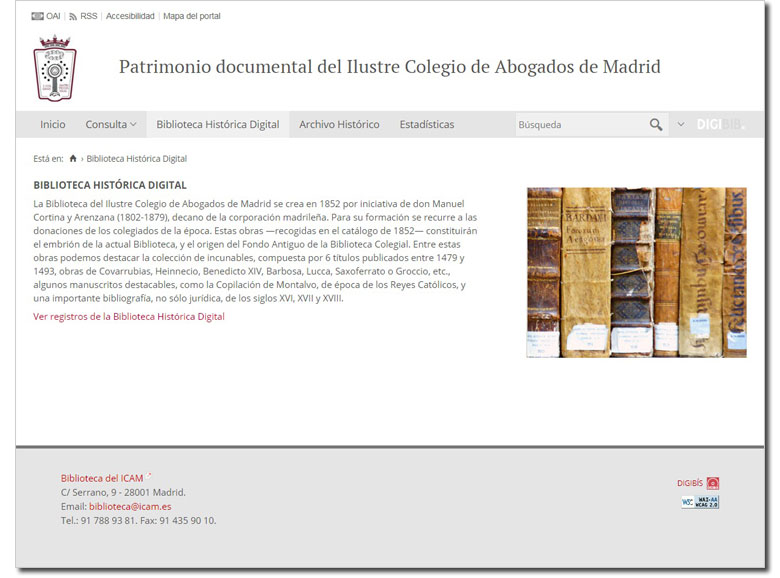
Task: Select Biblioteca Histórica Digital tab
Action: pos(218,124)
